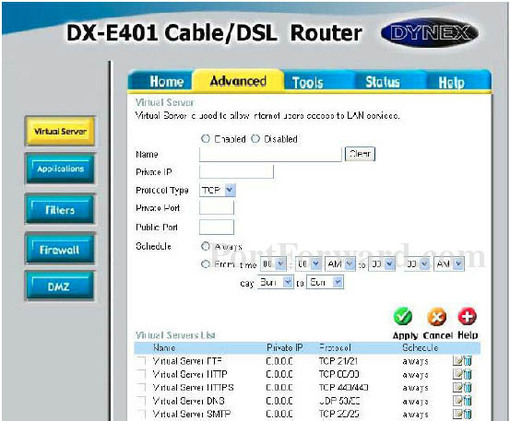Select the Disabled radio button

pos(255,139)
